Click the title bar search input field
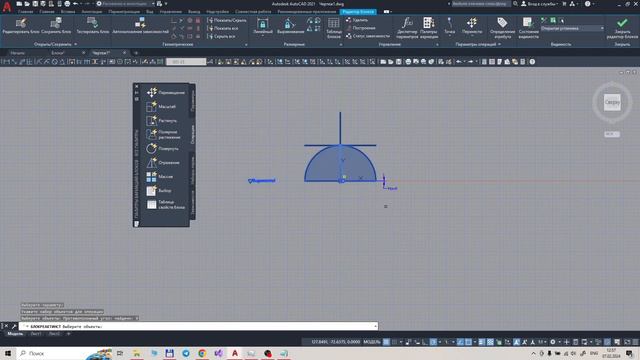 pos(481,4)
